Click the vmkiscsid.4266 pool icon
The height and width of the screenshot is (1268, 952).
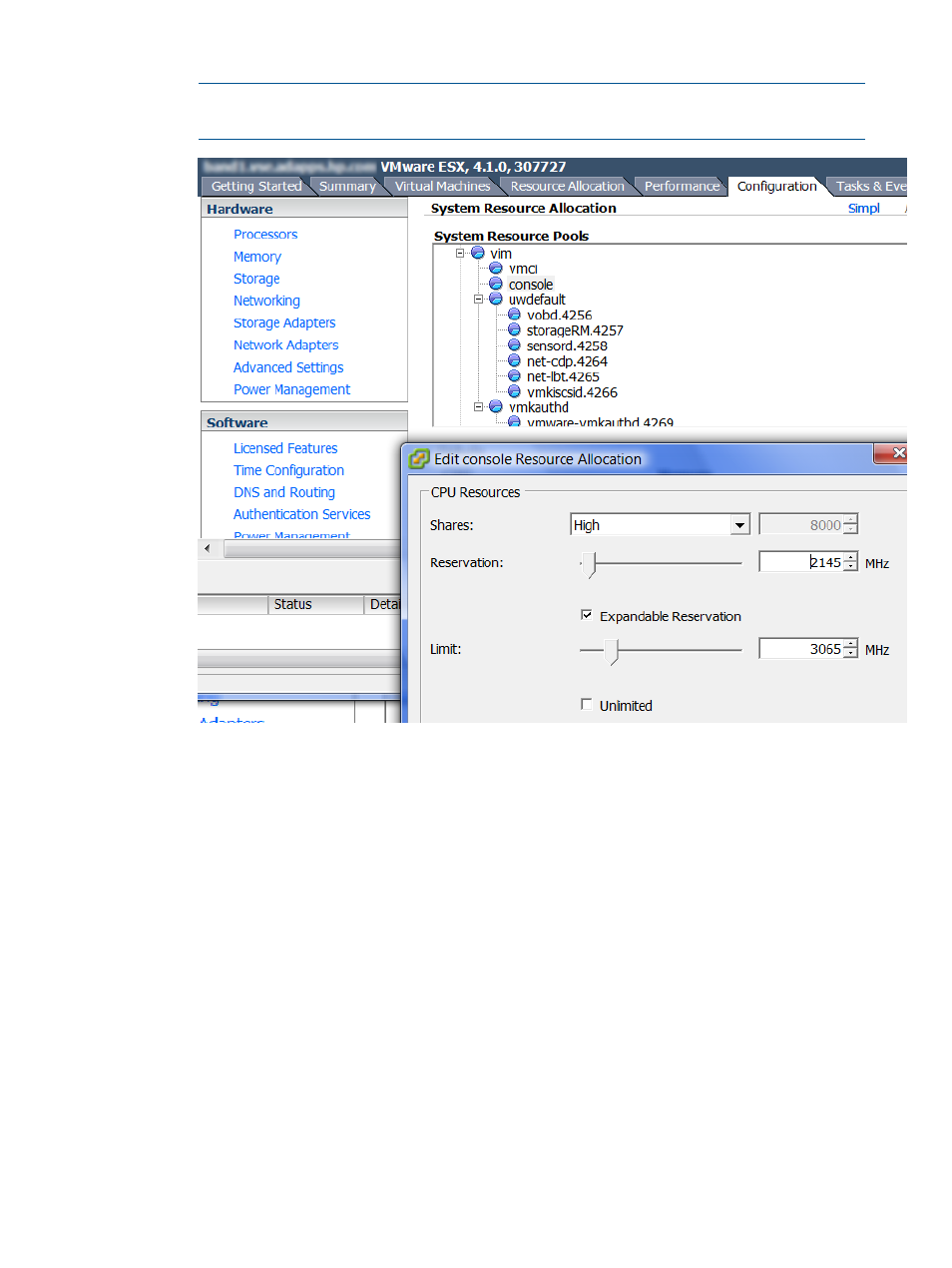point(514,391)
